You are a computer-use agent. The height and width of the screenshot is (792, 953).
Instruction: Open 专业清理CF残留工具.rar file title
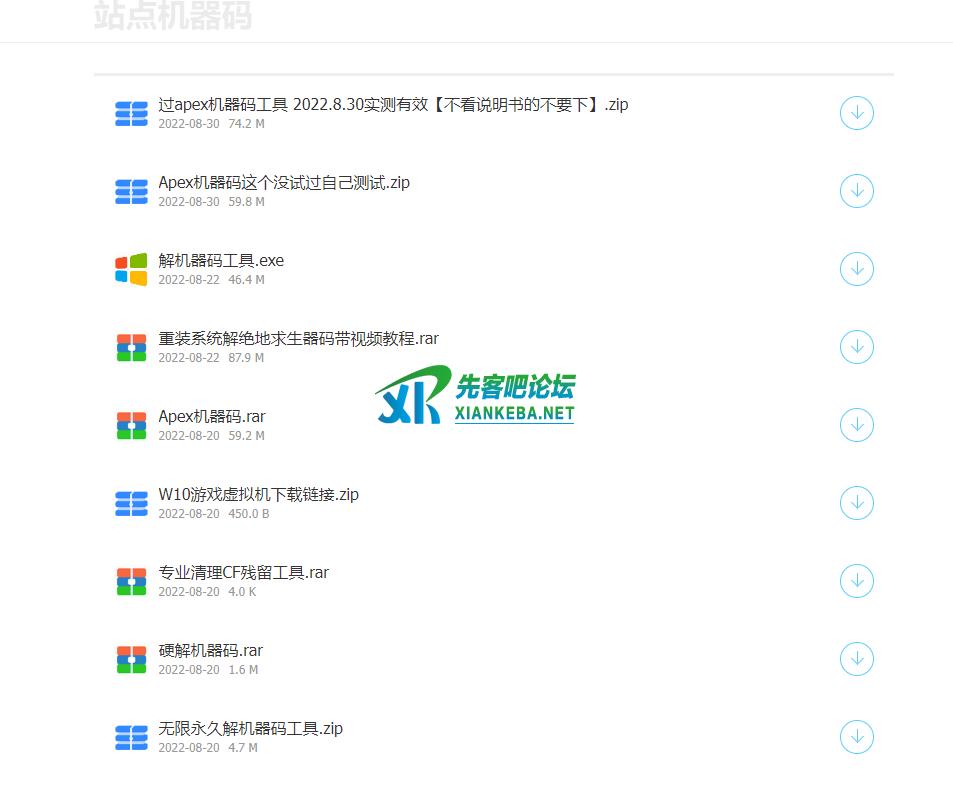(243, 573)
